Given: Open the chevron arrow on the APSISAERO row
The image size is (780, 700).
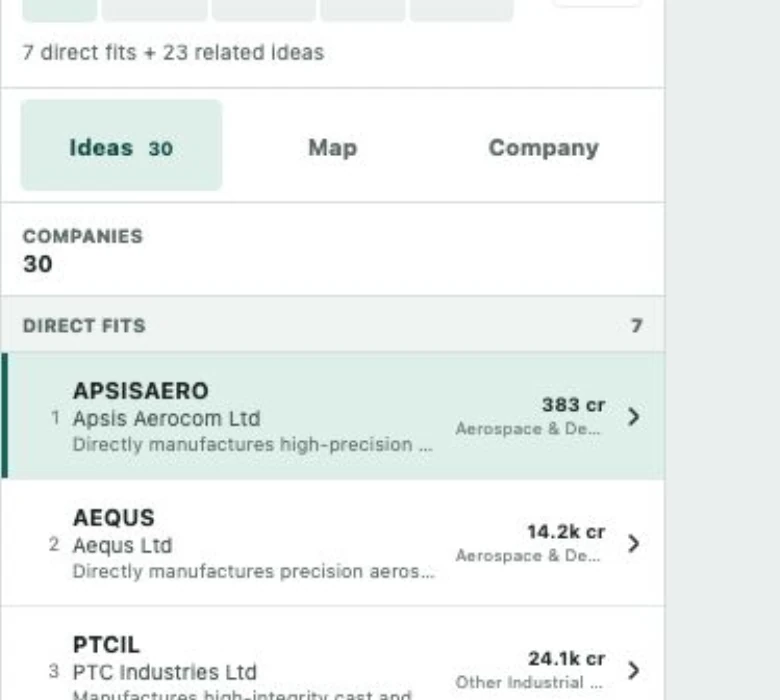Looking at the screenshot, I should [x=633, y=416].
